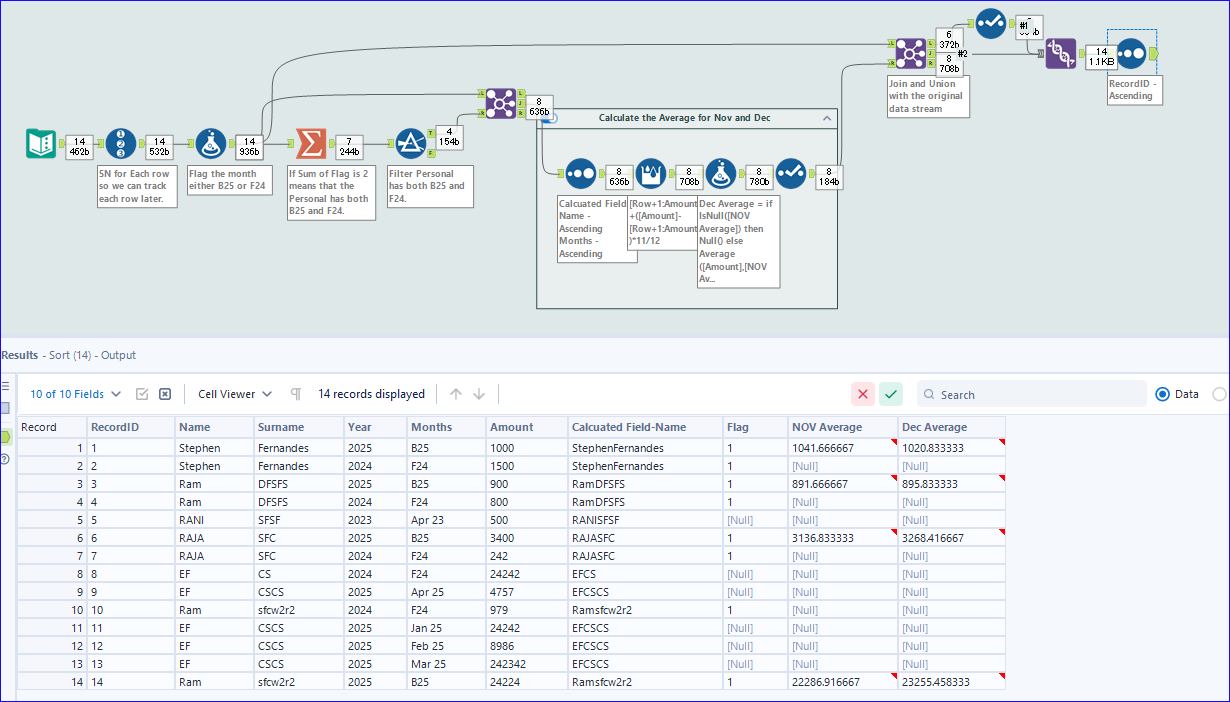Select the Sort tool inside the container
The image size is (1230, 702).
(580, 173)
